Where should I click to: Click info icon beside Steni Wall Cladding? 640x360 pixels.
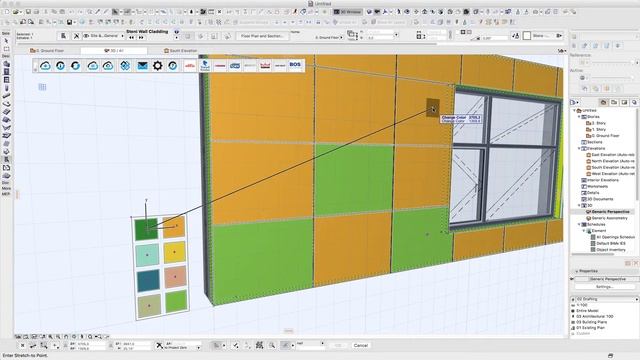pos(177,31)
